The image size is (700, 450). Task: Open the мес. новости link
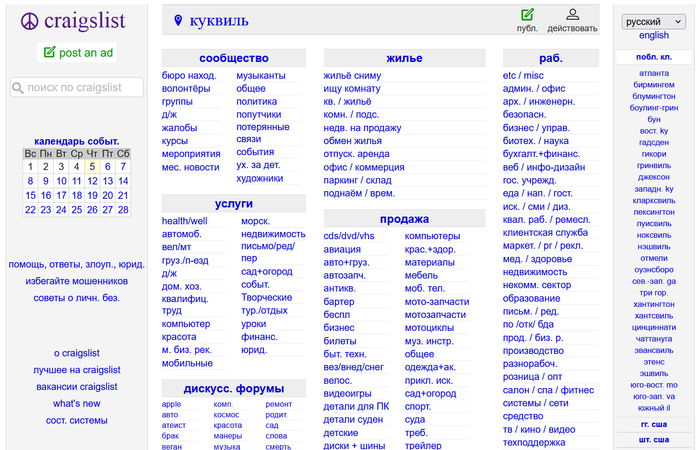pos(191,167)
